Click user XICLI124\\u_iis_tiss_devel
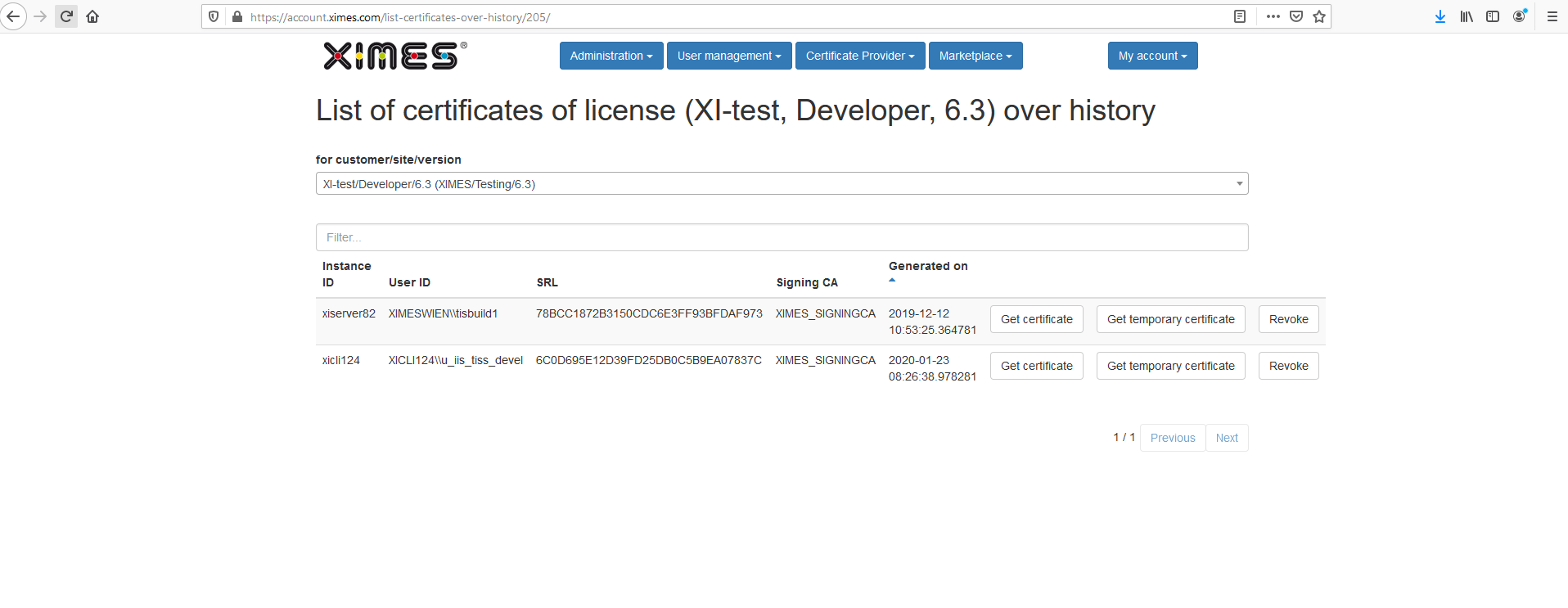The width and height of the screenshot is (1568, 608). pos(455,360)
